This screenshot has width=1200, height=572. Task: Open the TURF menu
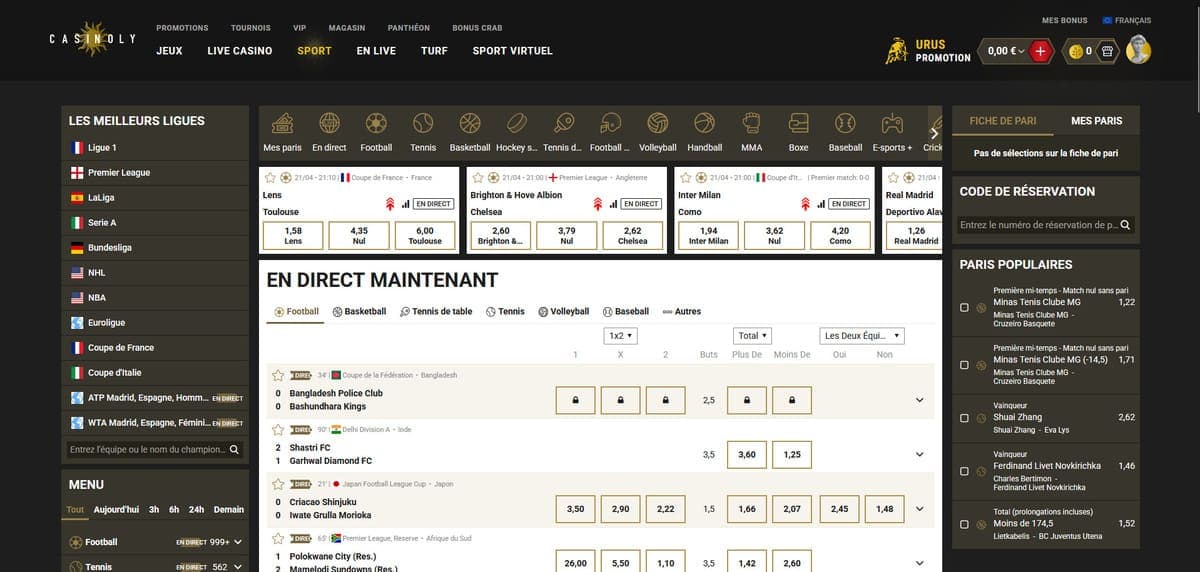point(434,51)
